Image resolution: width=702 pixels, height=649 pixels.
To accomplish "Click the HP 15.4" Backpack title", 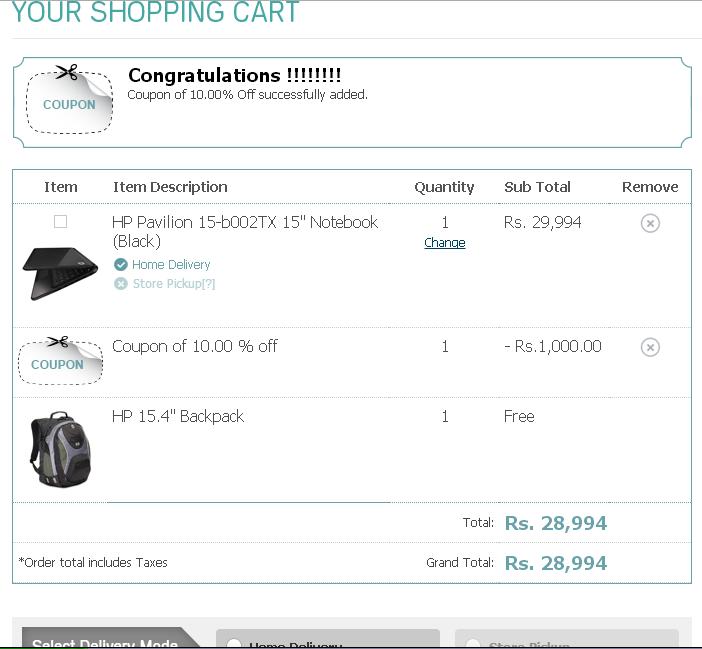I will (178, 416).
